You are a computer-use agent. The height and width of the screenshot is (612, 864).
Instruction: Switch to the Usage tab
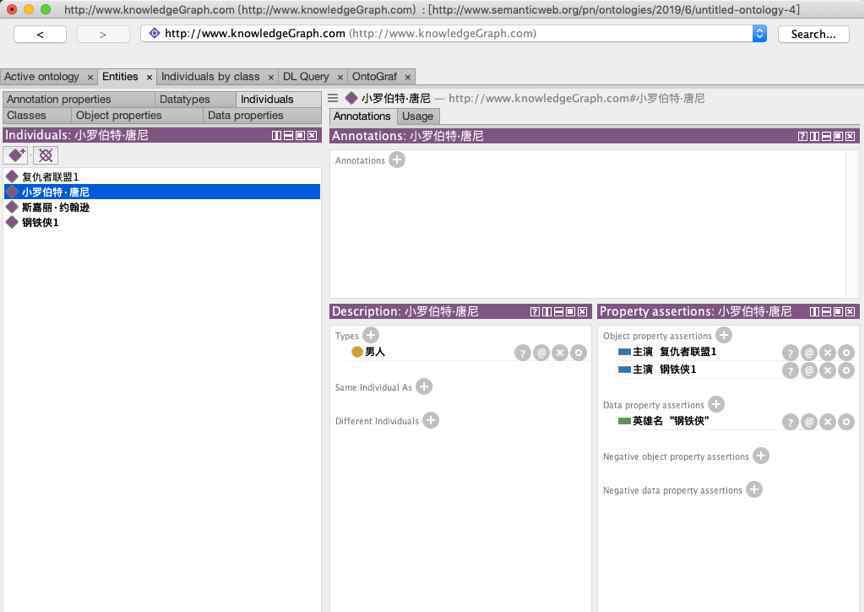tap(418, 116)
